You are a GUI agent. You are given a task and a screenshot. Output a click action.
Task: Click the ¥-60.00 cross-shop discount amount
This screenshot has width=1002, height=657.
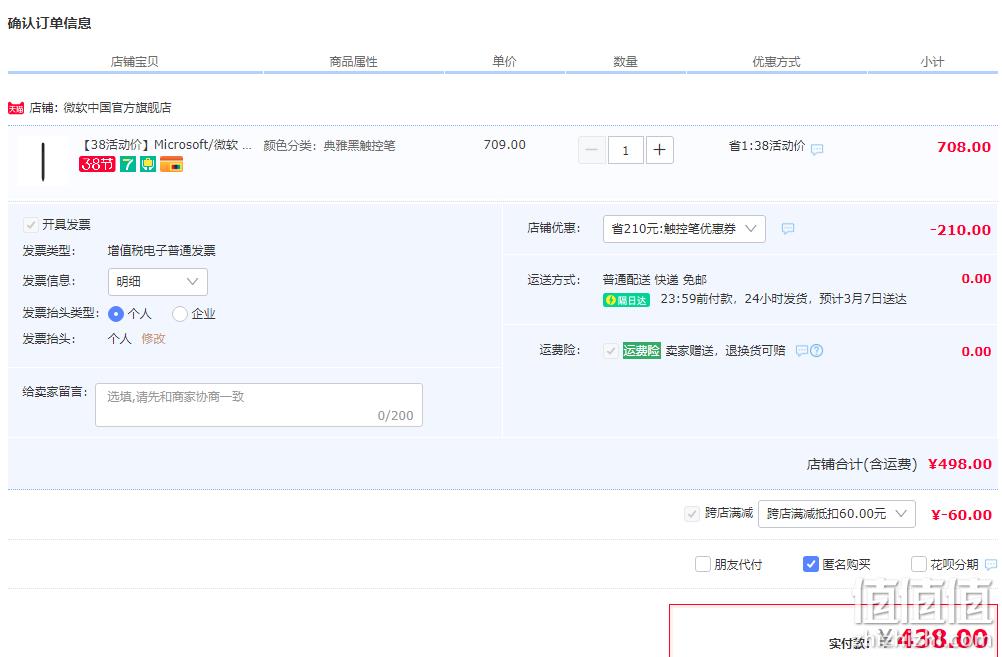[x=961, y=515]
